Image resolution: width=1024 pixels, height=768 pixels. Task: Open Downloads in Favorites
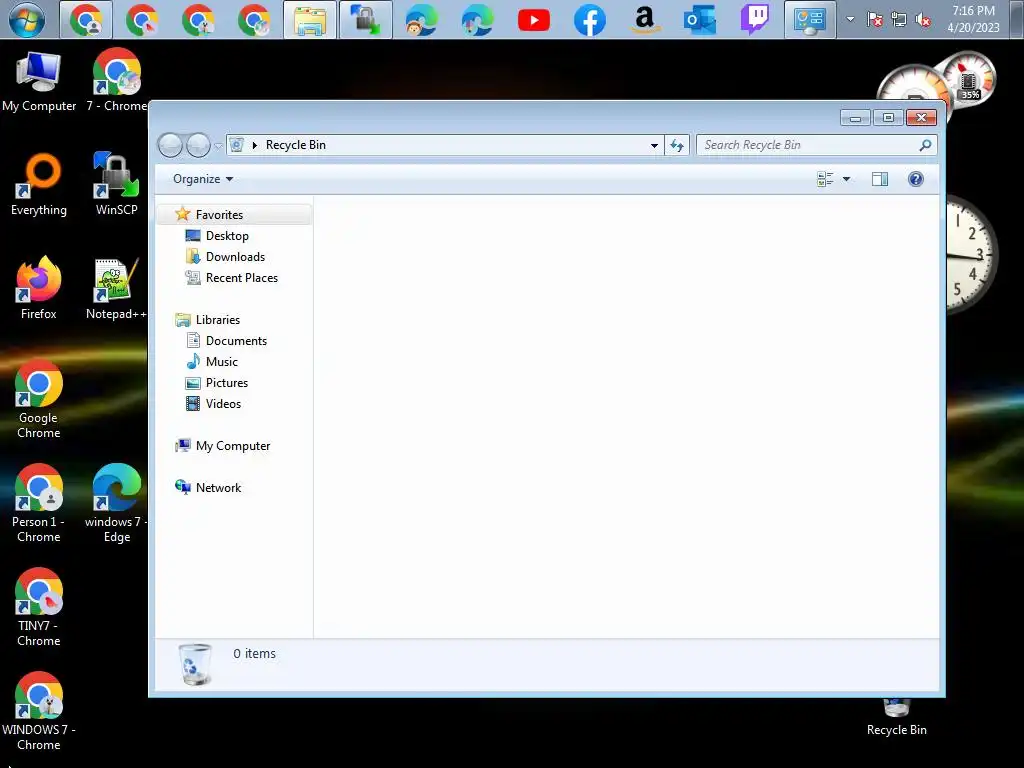point(234,257)
